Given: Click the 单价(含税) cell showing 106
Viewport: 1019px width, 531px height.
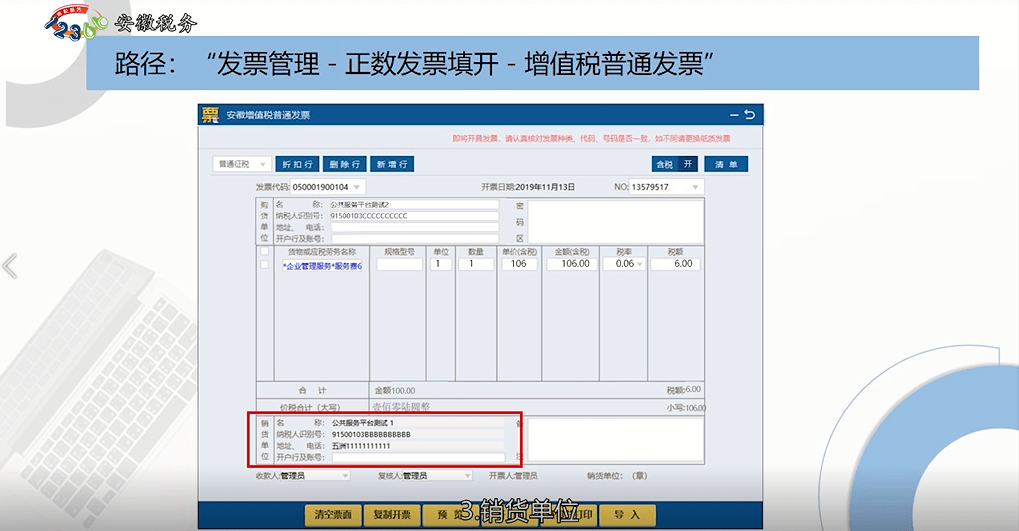Looking at the screenshot, I should (x=519, y=264).
